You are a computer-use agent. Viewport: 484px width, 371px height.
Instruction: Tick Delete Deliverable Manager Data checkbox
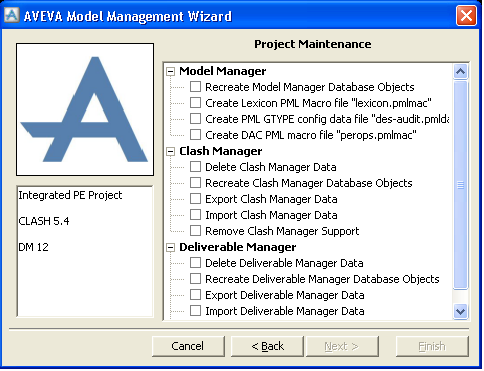click(x=195, y=263)
